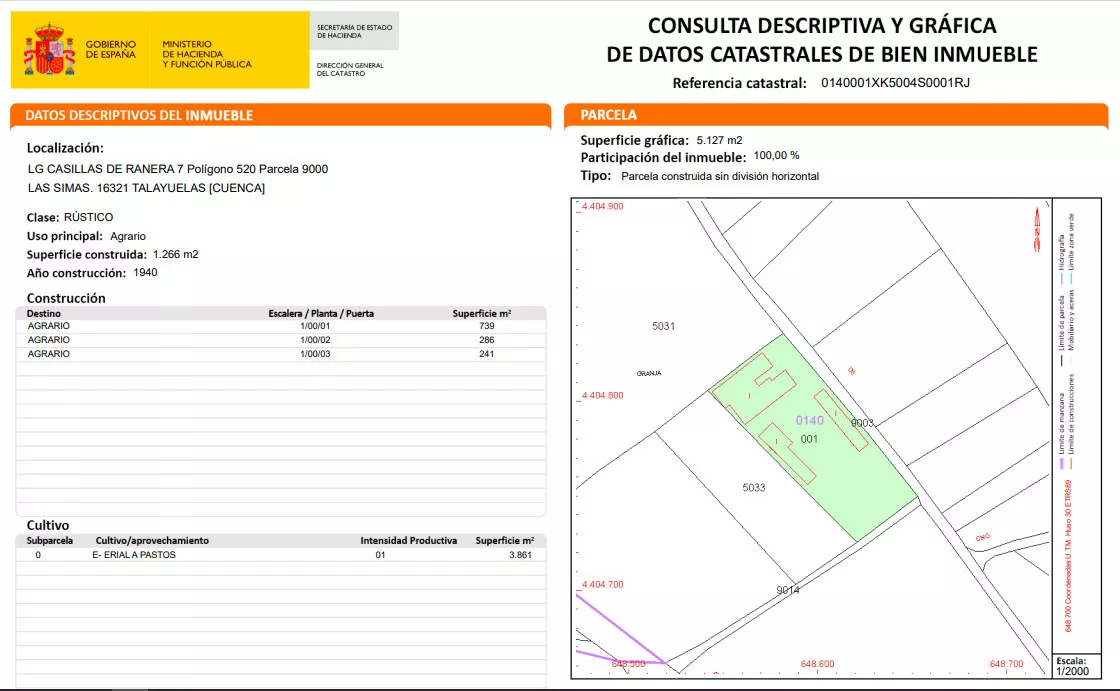Select Año construcción value '1940'

pyautogui.click(x=145, y=273)
